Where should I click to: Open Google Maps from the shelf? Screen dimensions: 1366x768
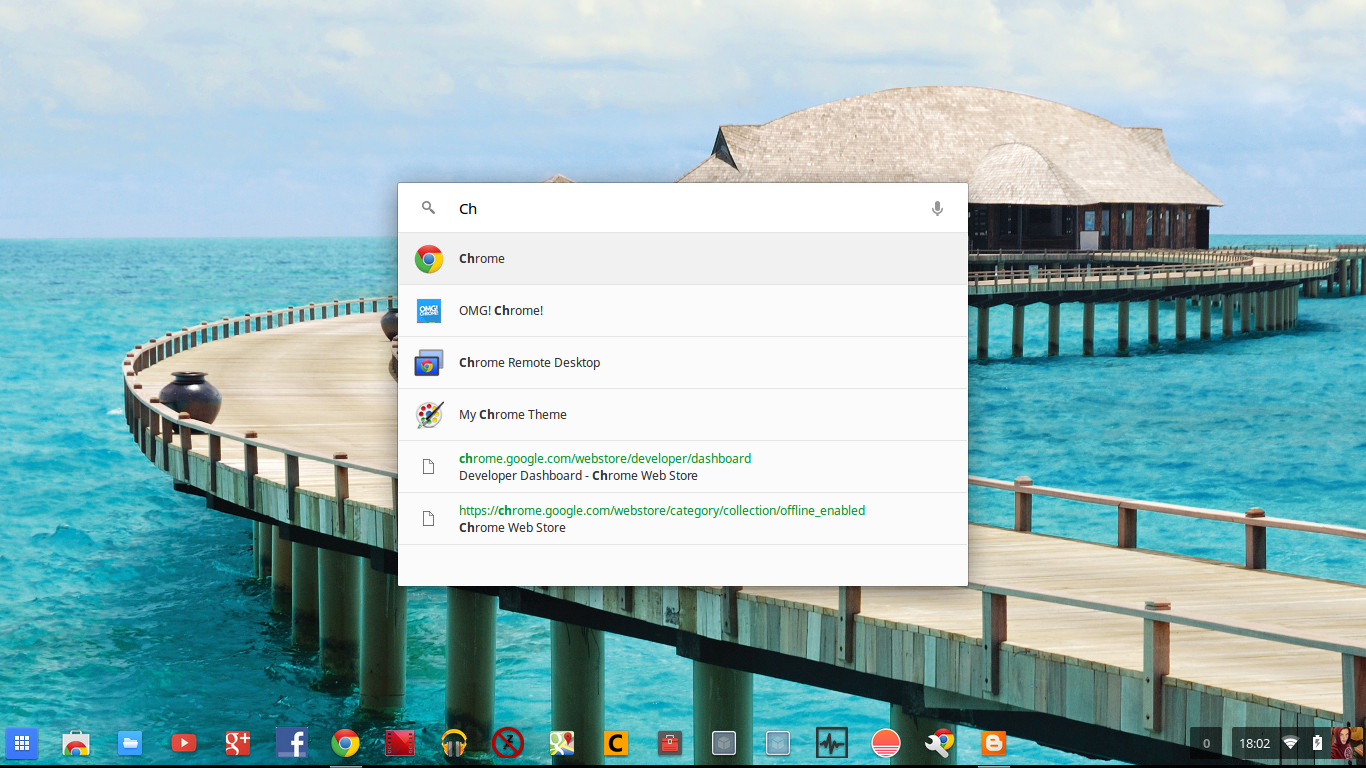pyautogui.click(x=562, y=743)
